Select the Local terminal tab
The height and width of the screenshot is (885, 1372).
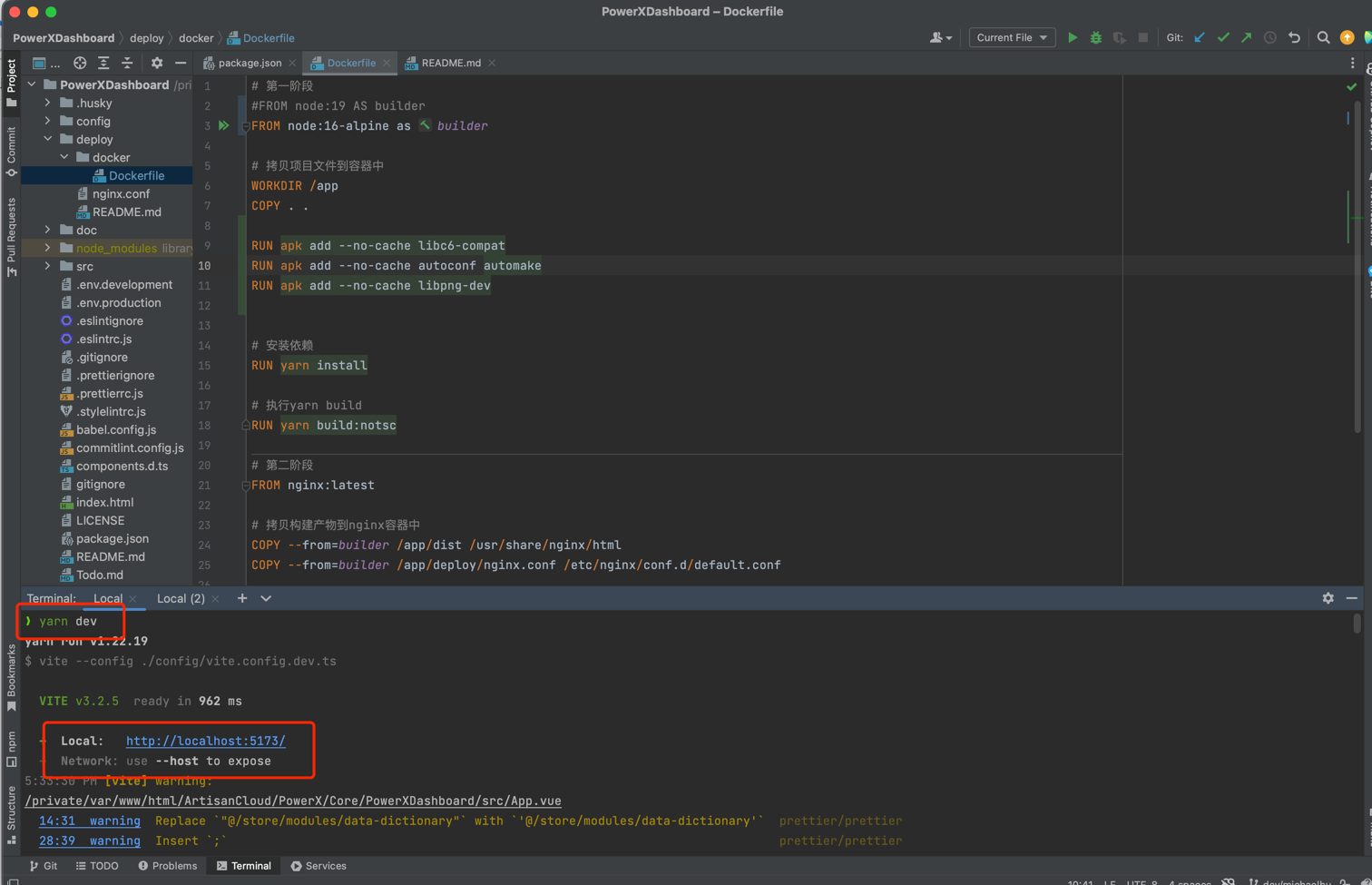(107, 598)
